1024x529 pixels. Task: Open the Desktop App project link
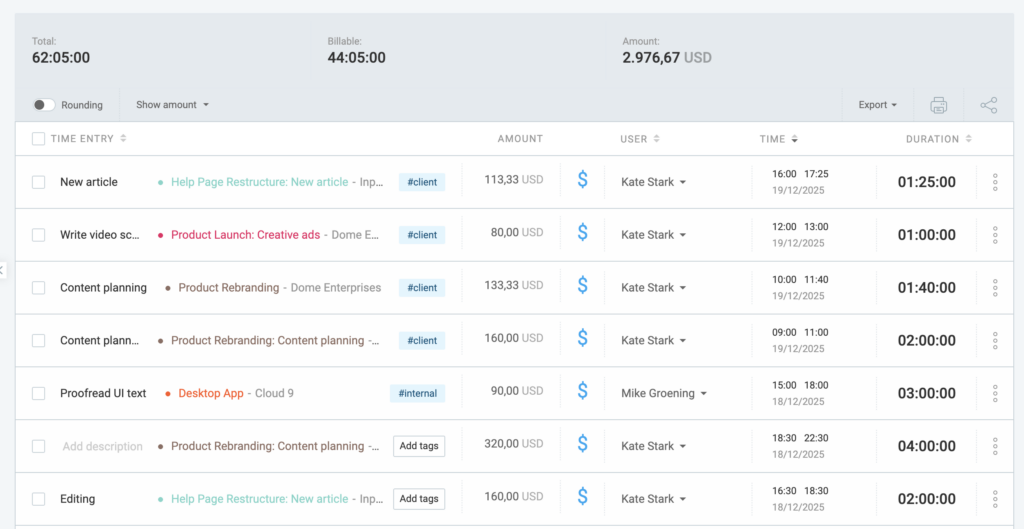(x=210, y=393)
